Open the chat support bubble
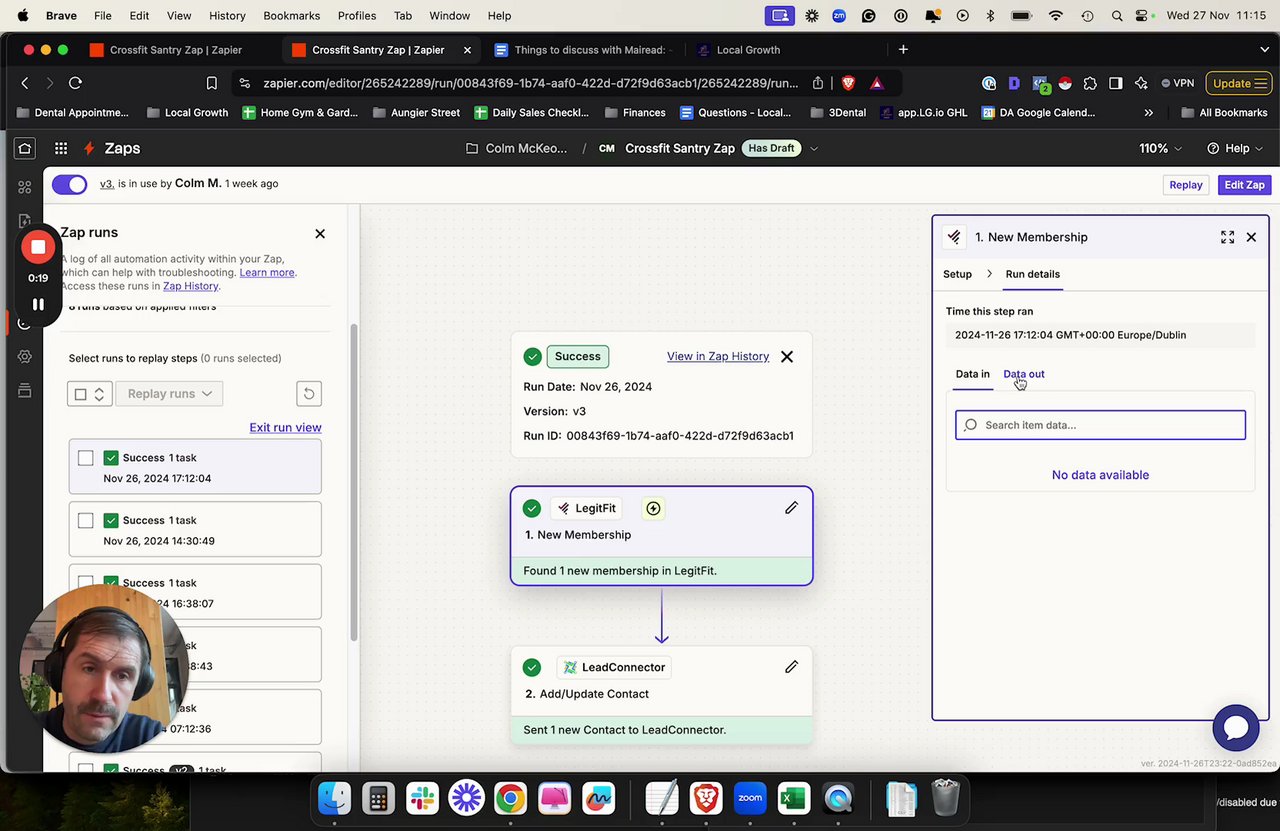Viewport: 1280px width, 831px height. (1236, 727)
